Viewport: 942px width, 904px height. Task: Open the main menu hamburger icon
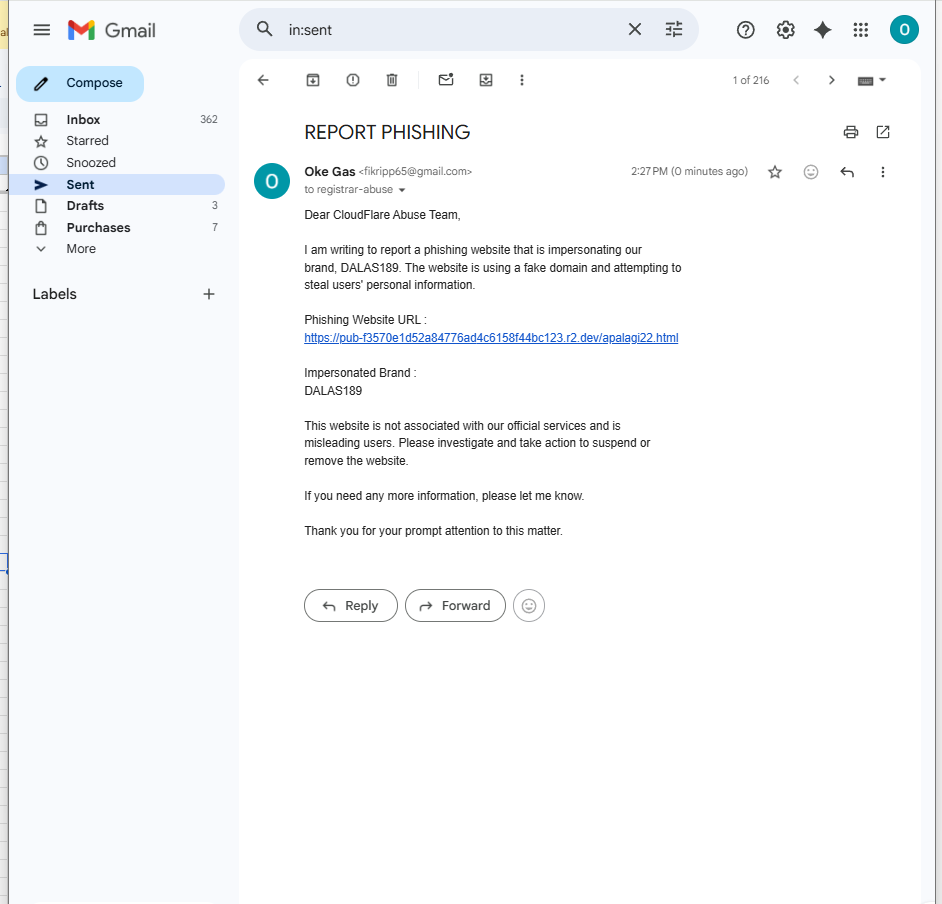(x=41, y=29)
